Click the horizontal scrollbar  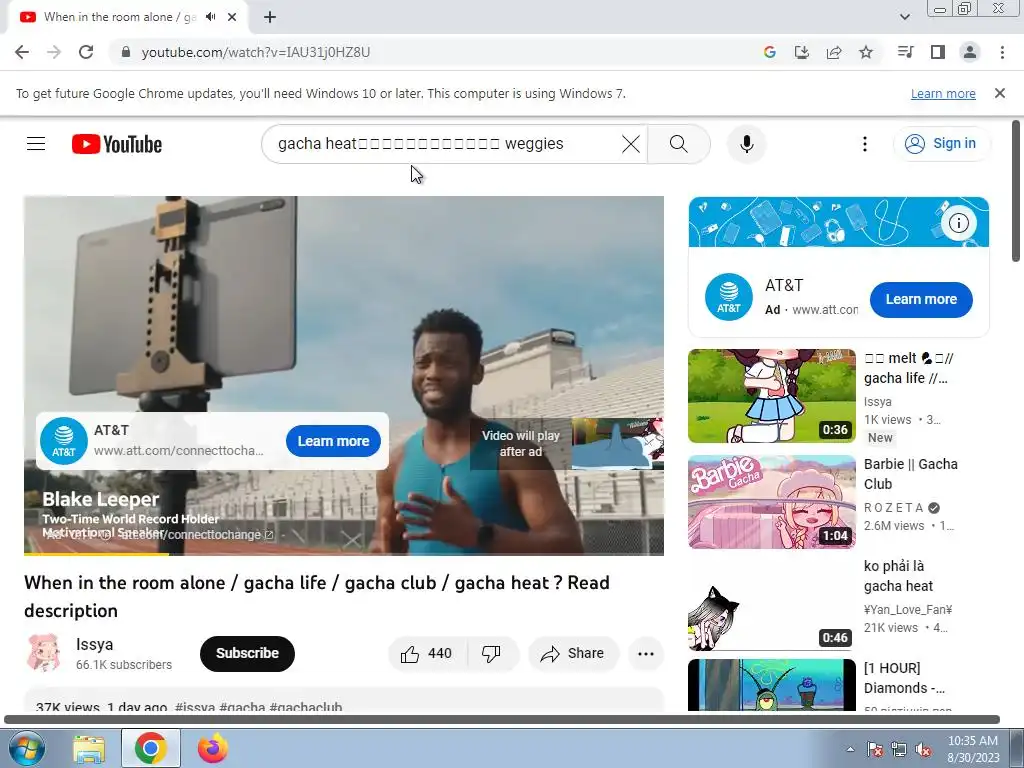[x=502, y=720]
